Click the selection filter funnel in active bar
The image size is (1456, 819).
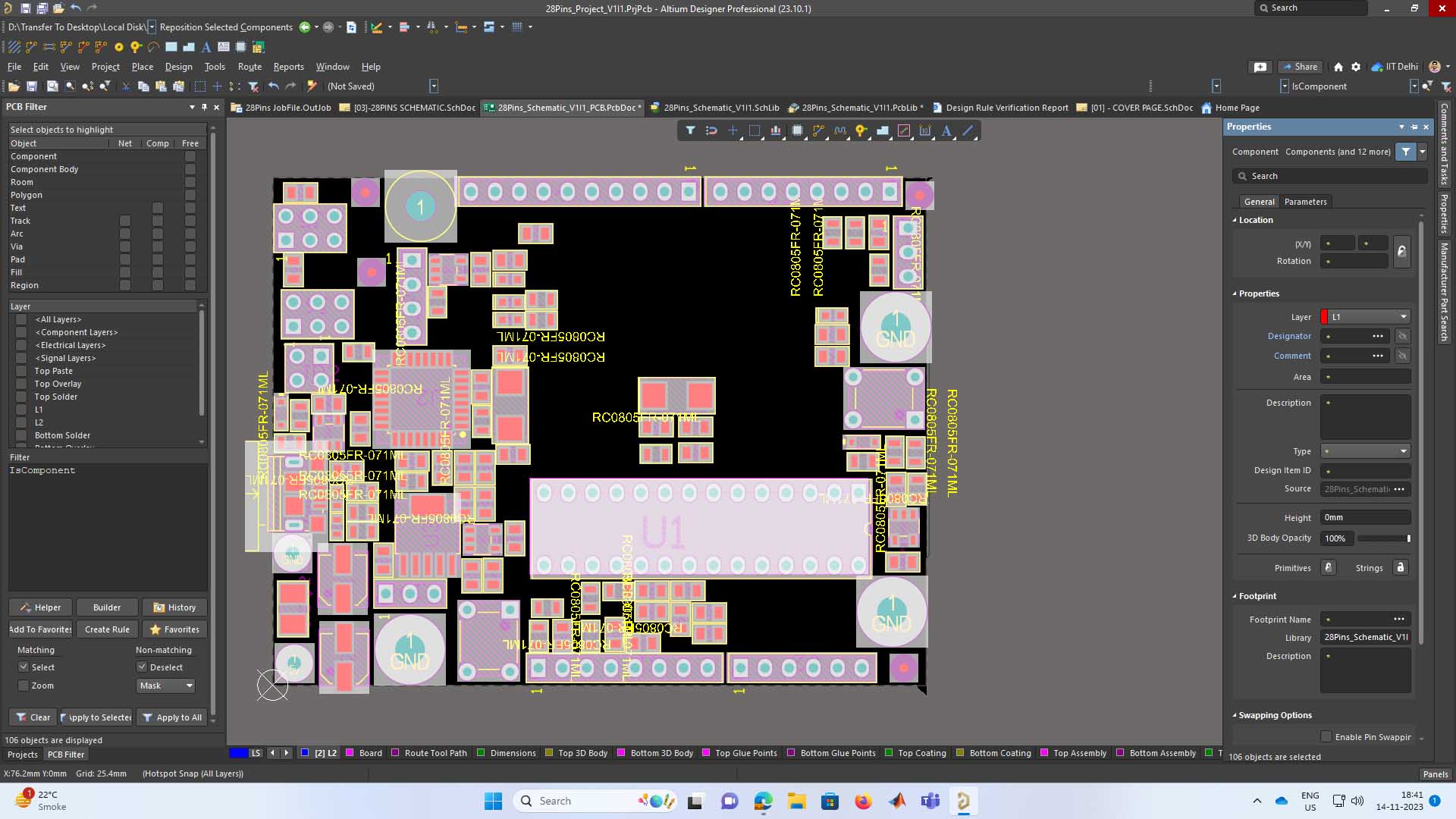point(690,131)
